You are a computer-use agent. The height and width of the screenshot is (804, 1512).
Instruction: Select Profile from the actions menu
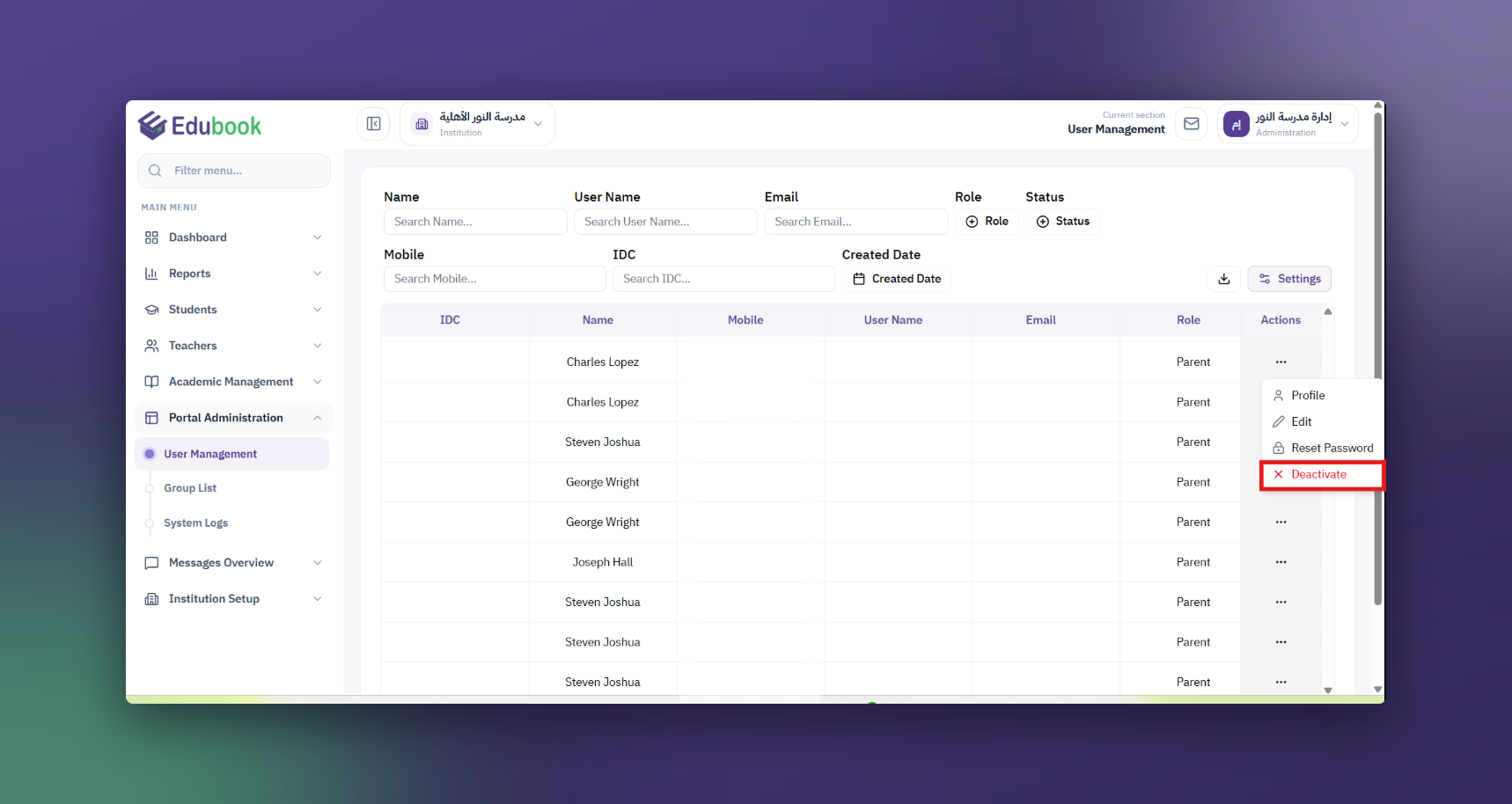[1320, 396]
